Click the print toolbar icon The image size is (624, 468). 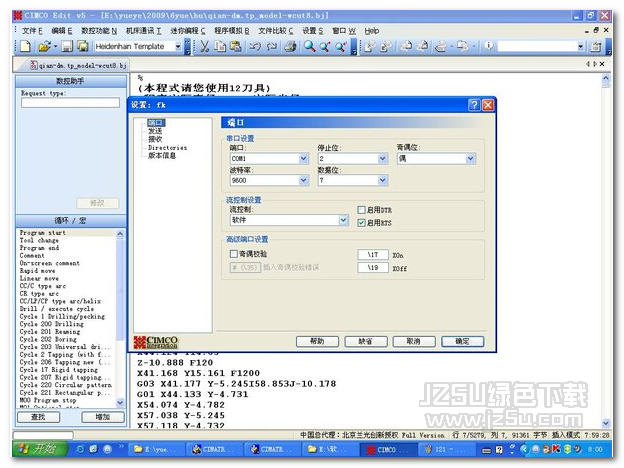[x=290, y=47]
